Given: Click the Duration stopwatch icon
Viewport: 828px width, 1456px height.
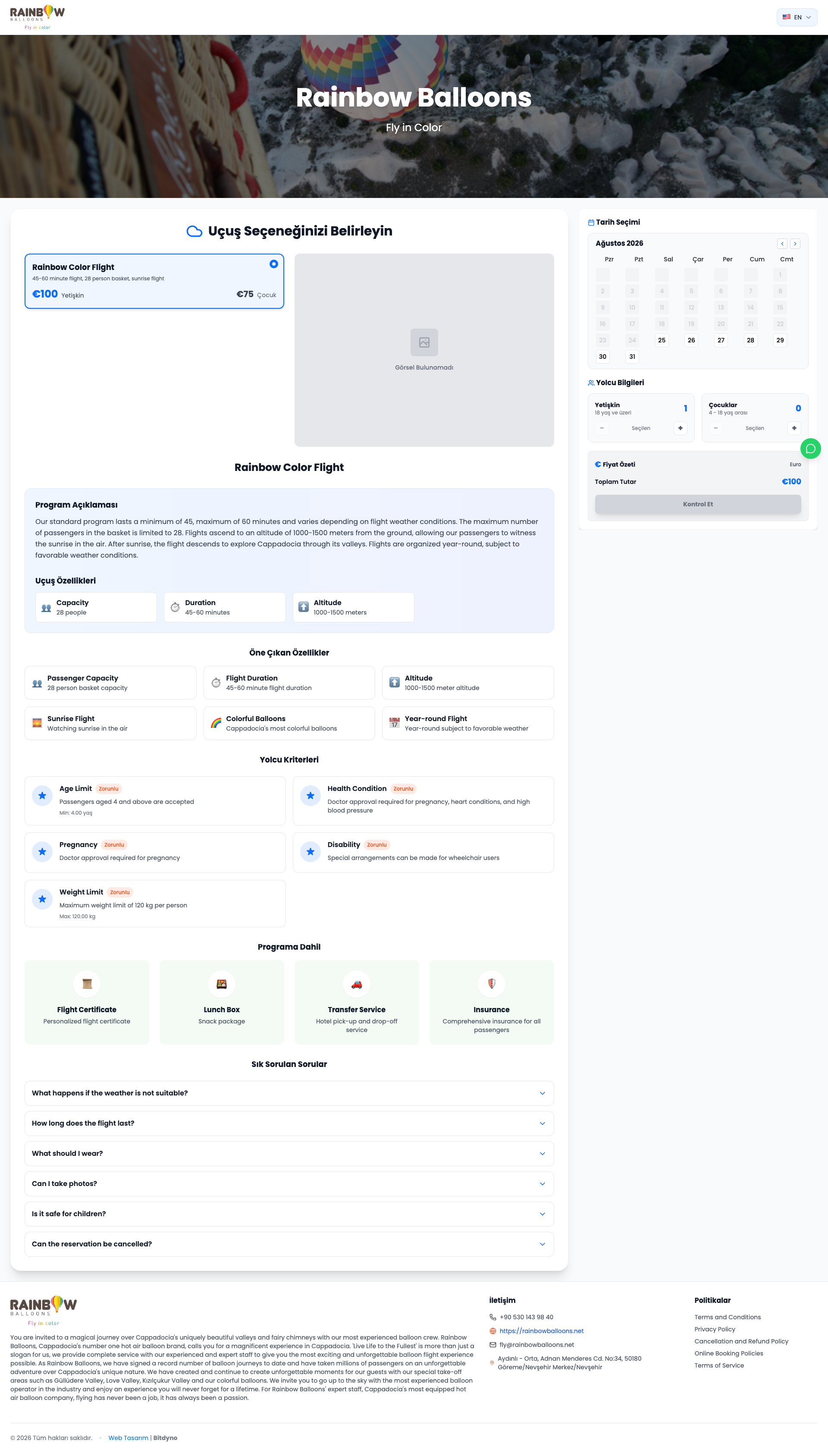Looking at the screenshot, I should point(175,607).
